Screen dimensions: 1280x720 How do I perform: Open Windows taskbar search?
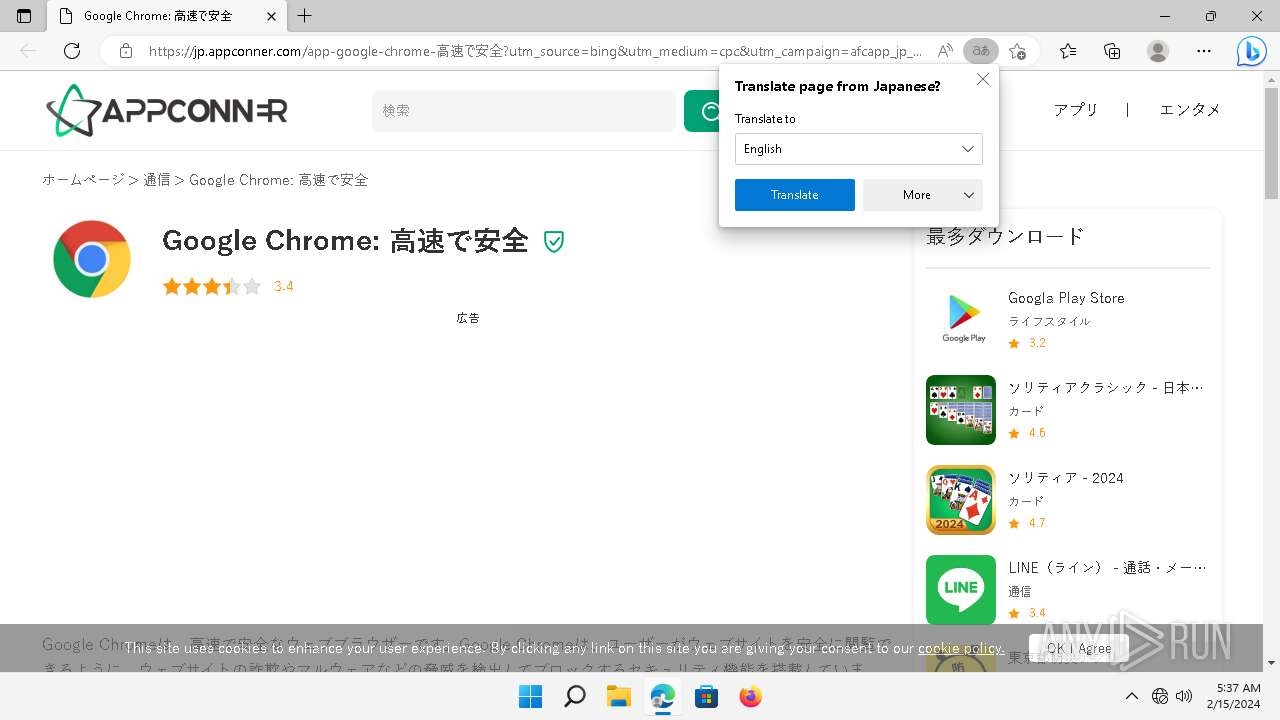pyautogui.click(x=574, y=697)
